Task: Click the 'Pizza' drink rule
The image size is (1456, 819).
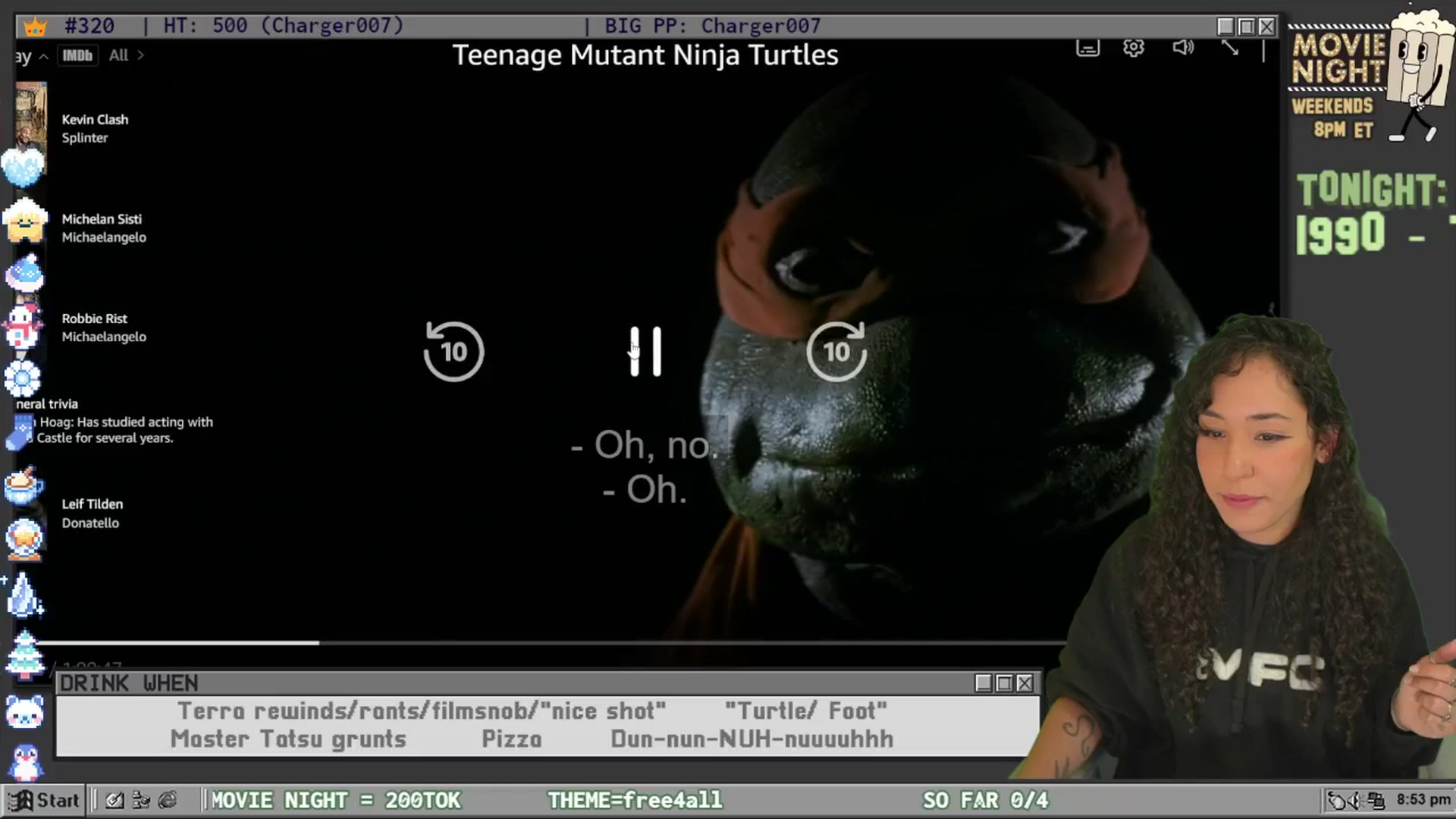Action: pos(512,739)
